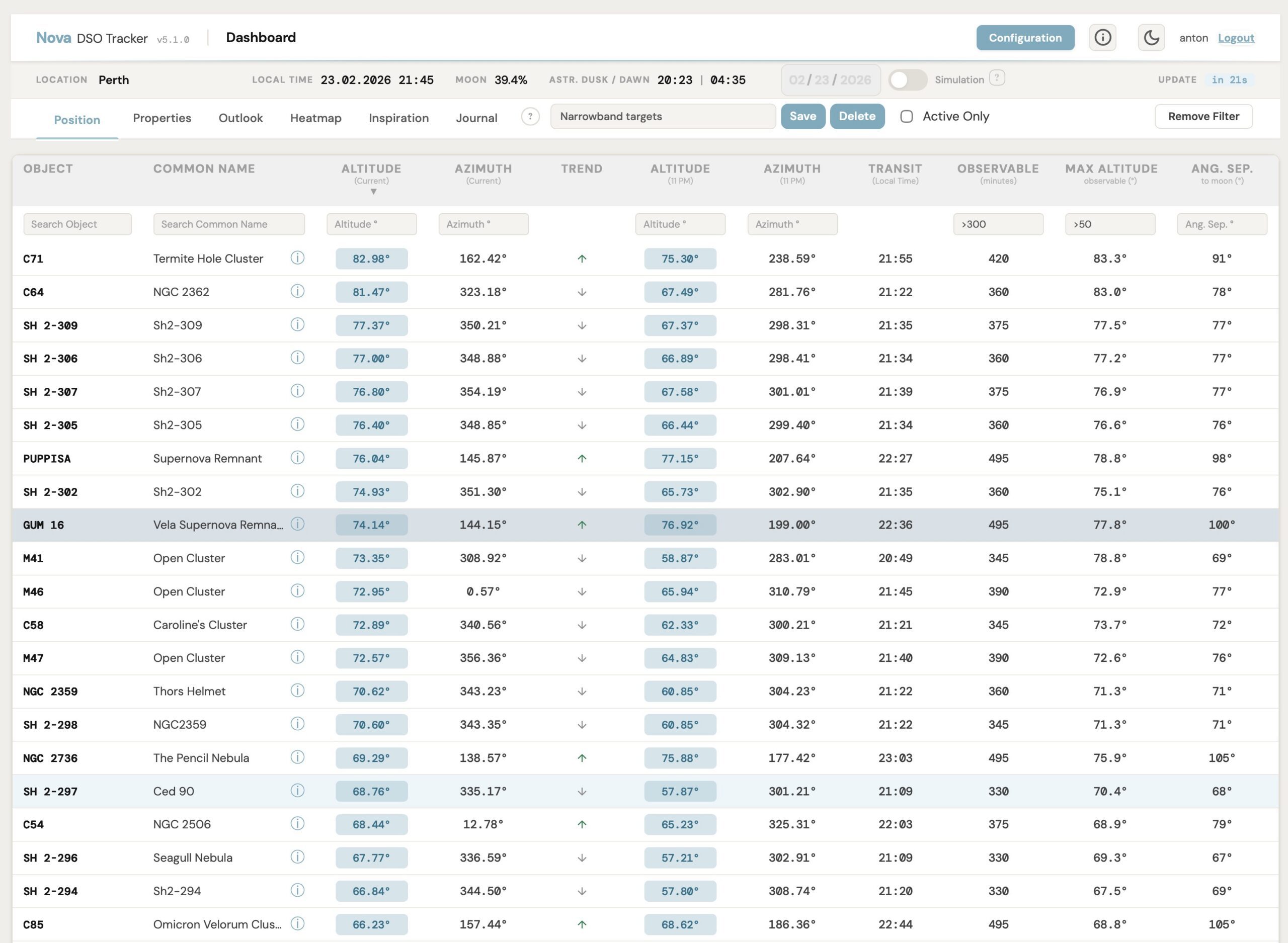
Task: Click Simulation help question mark icon
Action: tap(997, 77)
